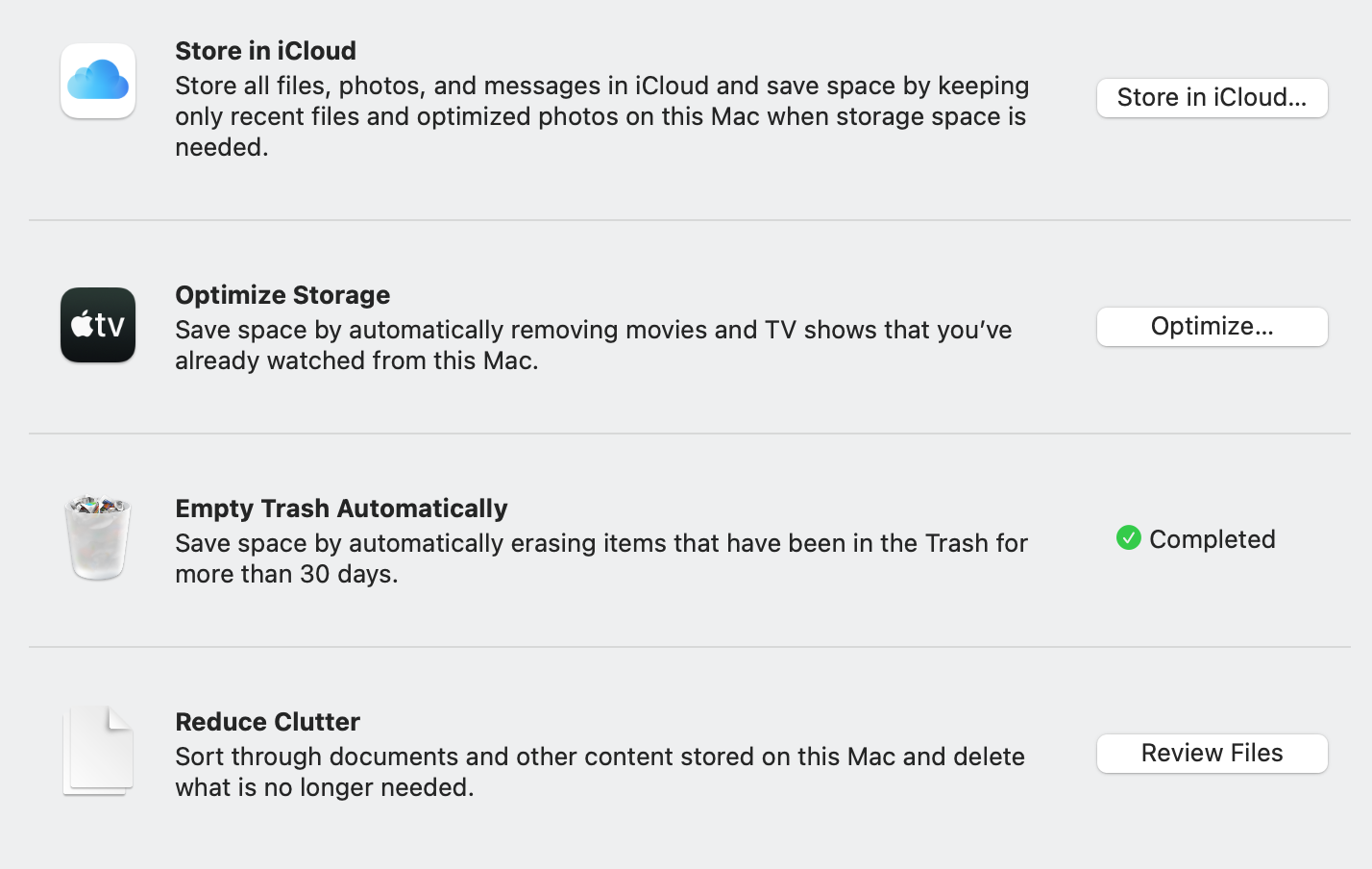Click the Store in iCloud heading

tap(265, 51)
